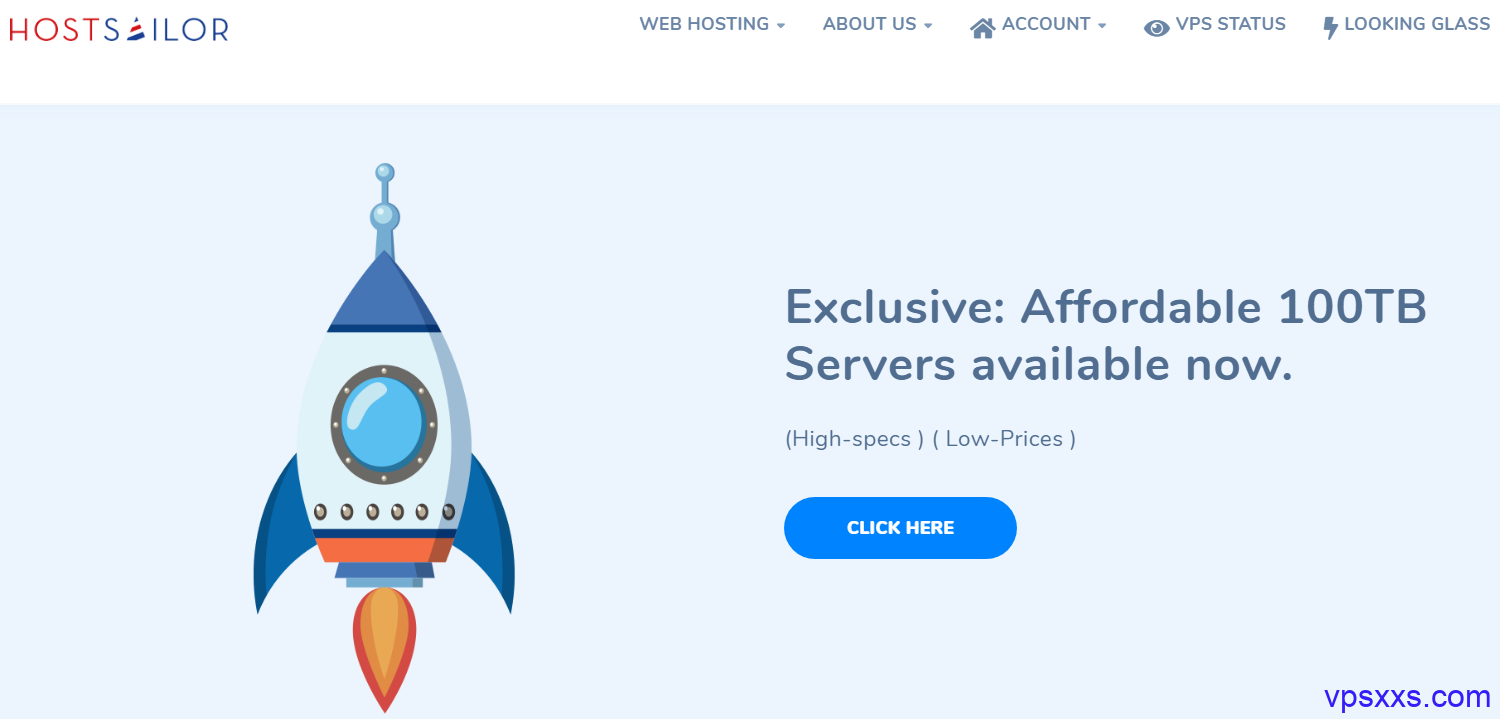Expand the Account dropdown caret
Image resolution: width=1500 pixels, height=719 pixels.
(1102, 26)
